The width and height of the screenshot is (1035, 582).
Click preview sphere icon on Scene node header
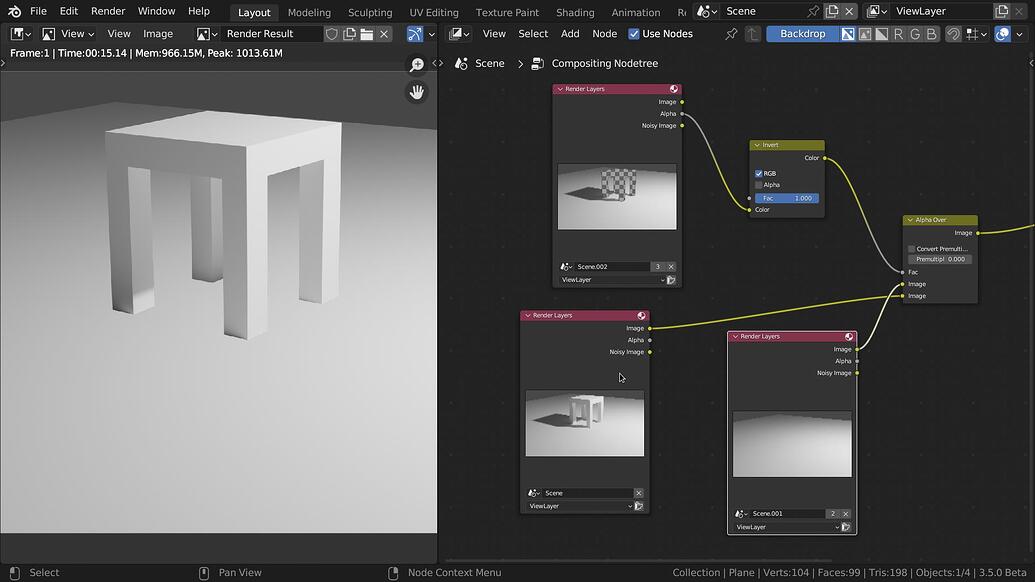coord(641,315)
